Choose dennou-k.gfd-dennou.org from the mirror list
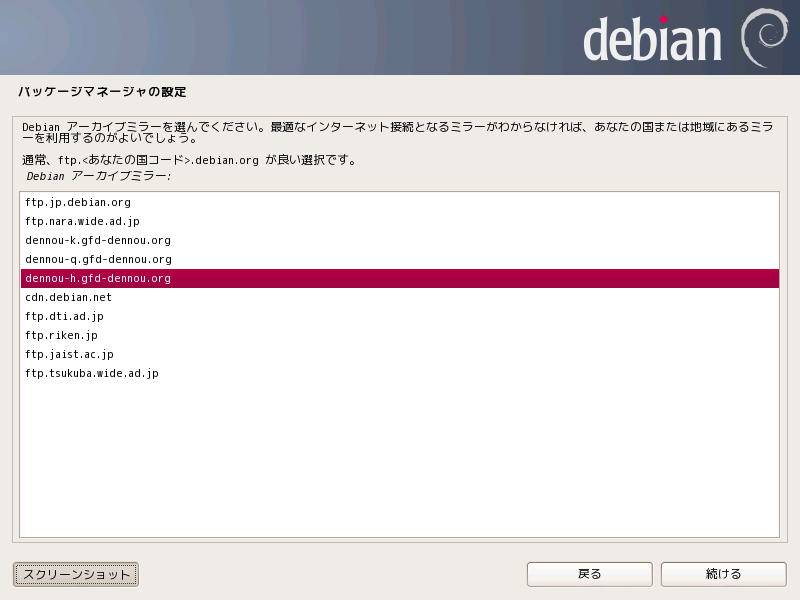This screenshot has width=800, height=600. (x=399, y=240)
